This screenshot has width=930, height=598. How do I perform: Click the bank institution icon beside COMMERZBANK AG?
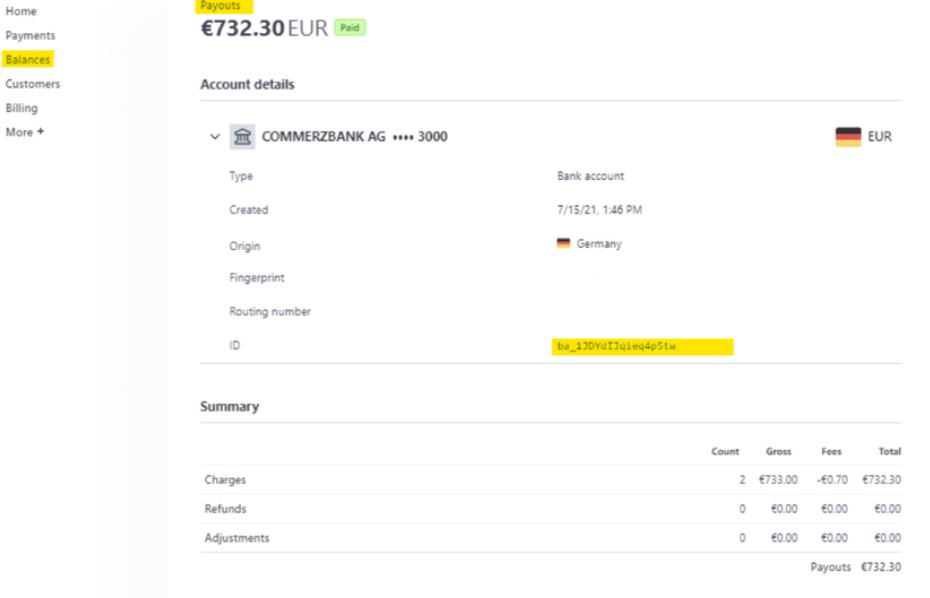tap(240, 138)
